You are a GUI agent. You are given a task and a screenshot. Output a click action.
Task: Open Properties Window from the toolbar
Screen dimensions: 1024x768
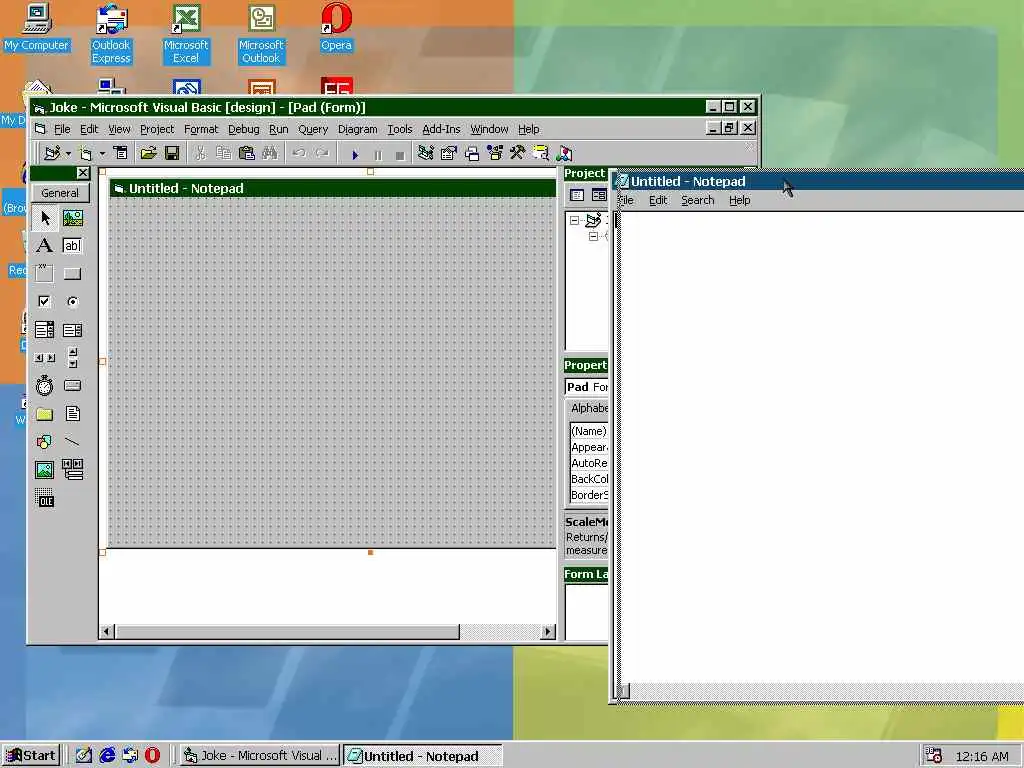[449, 153]
